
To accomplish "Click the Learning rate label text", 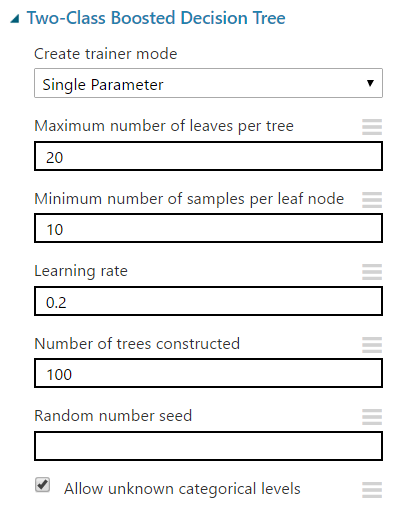I will tap(81, 271).
